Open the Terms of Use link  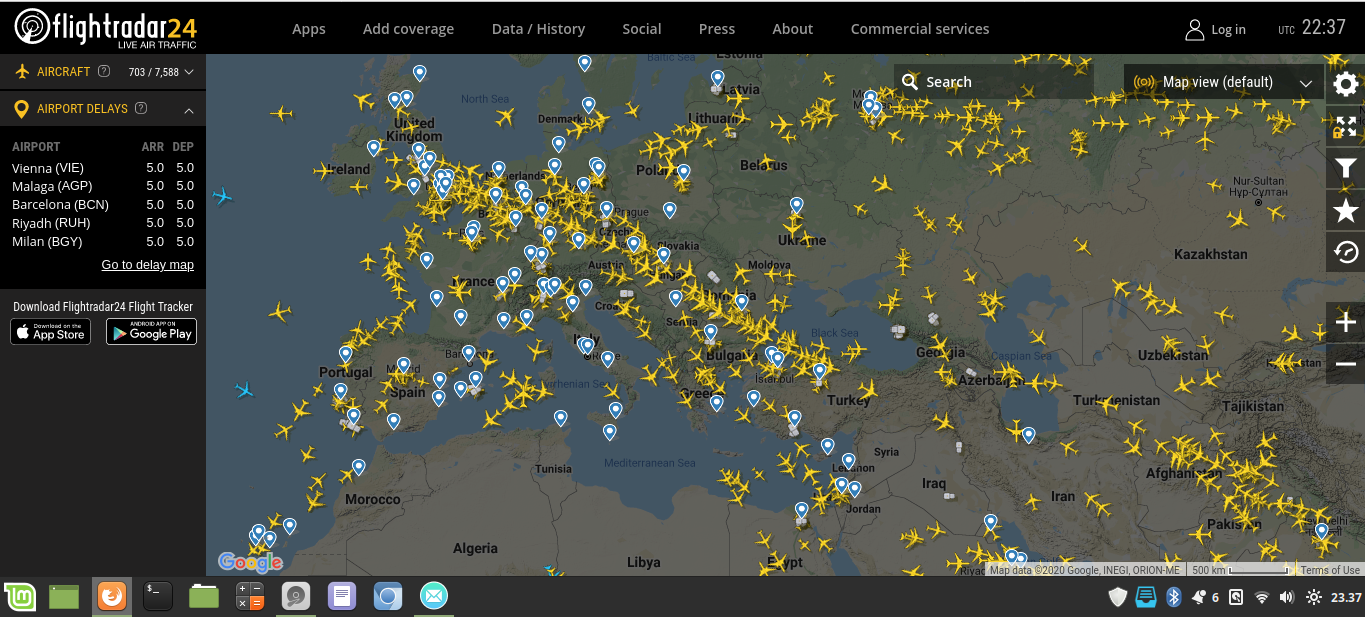click(1330, 570)
